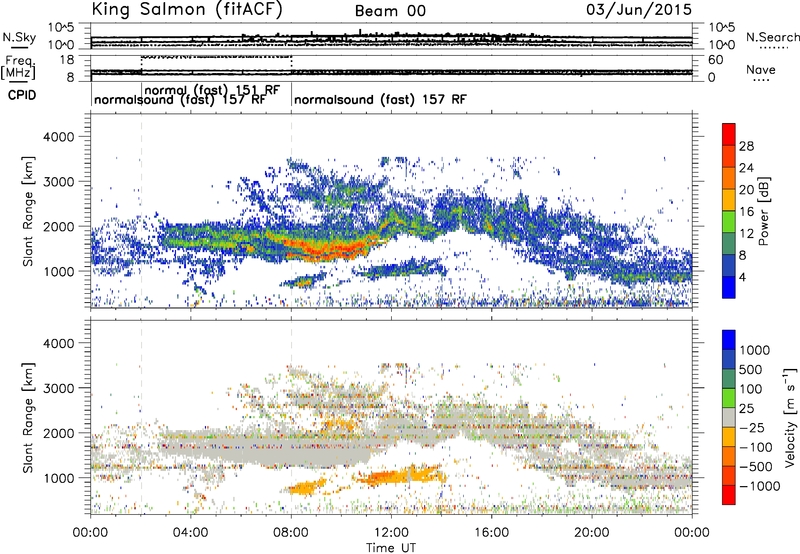This screenshot has width=800, height=554.
Task: Click the dashed 08:00 marker in power panel
Action: [x=291, y=210]
